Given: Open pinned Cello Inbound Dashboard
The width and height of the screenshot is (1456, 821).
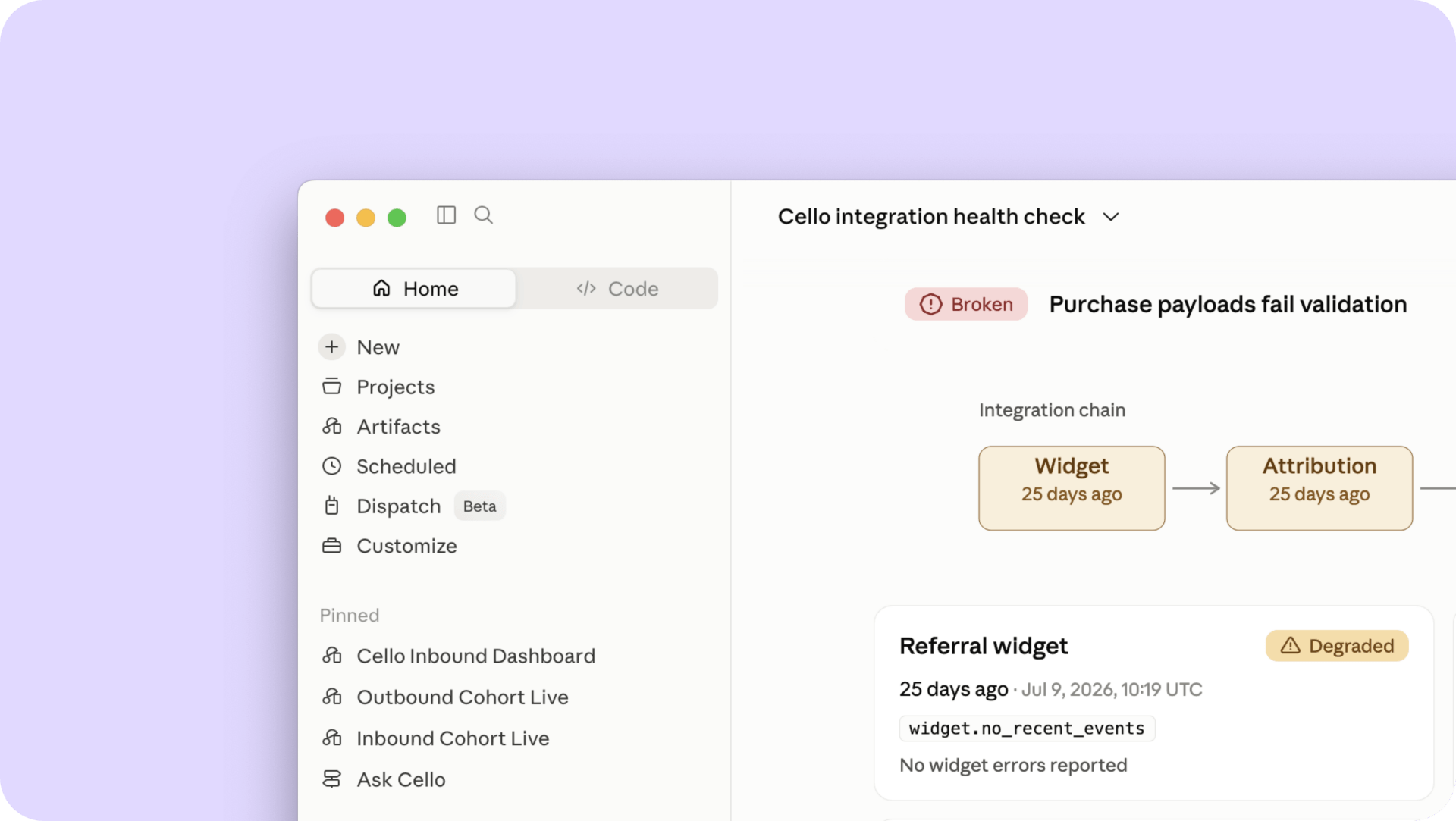Looking at the screenshot, I should [475, 656].
